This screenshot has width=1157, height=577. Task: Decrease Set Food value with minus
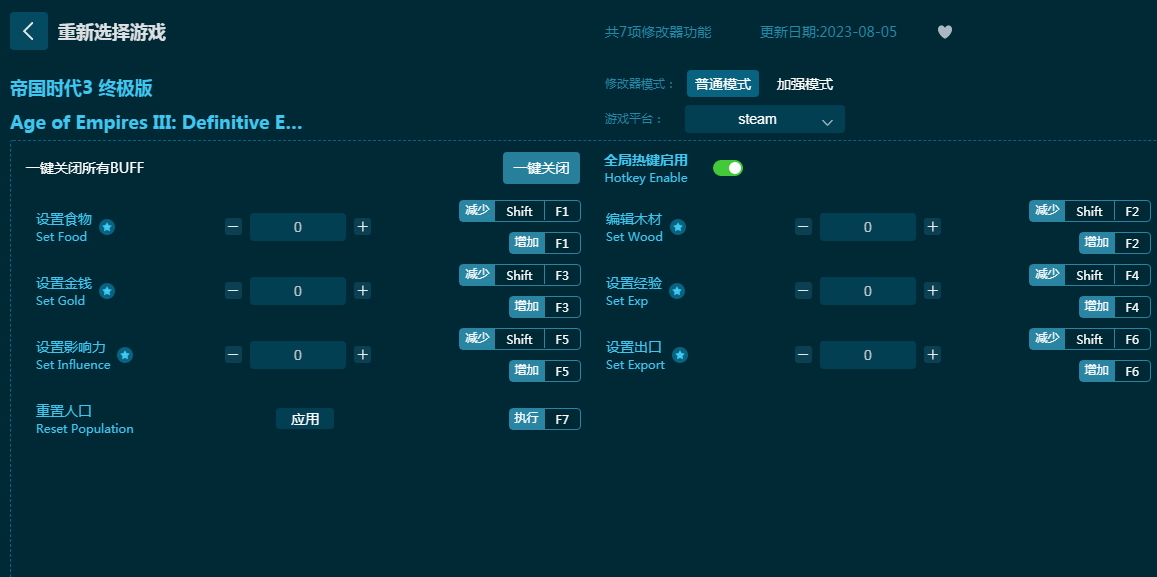coord(233,227)
